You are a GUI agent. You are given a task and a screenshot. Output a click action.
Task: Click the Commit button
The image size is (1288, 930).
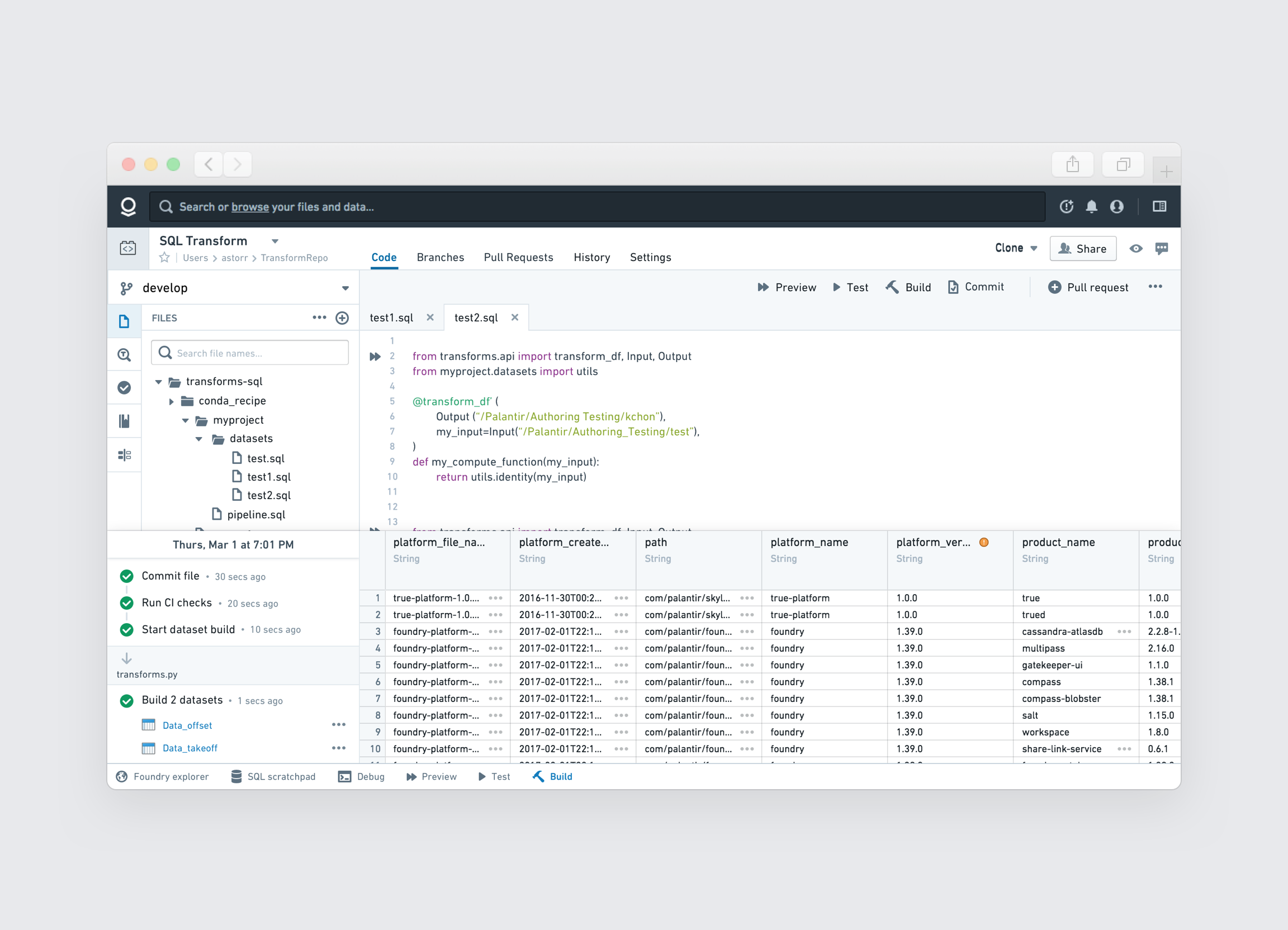pyautogui.click(x=976, y=287)
